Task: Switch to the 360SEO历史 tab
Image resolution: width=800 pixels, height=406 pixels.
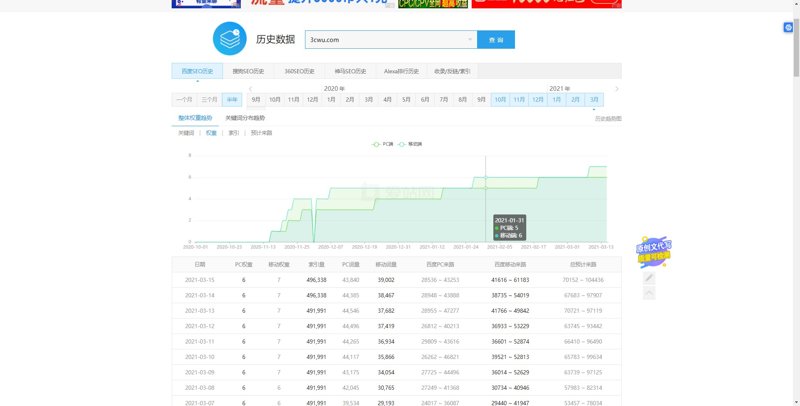Action: 299,72
